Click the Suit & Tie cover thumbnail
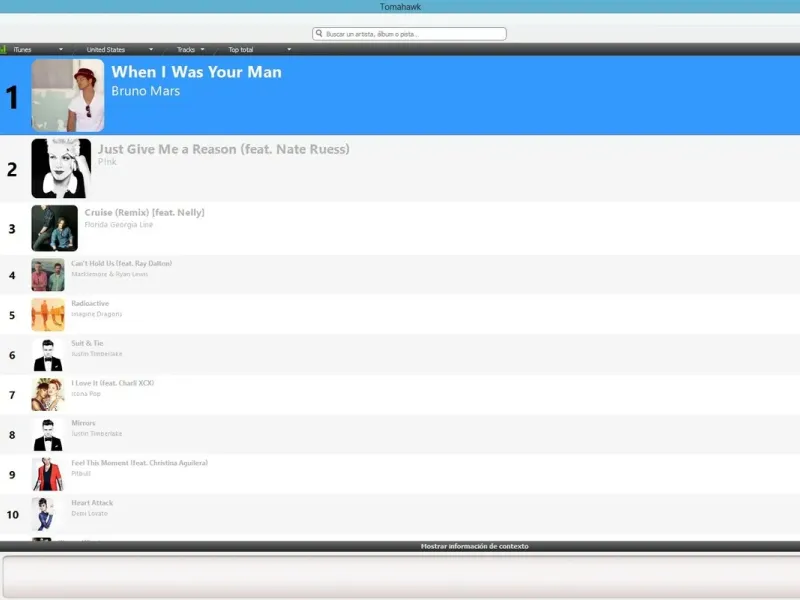The width and height of the screenshot is (800, 600). [x=48, y=355]
